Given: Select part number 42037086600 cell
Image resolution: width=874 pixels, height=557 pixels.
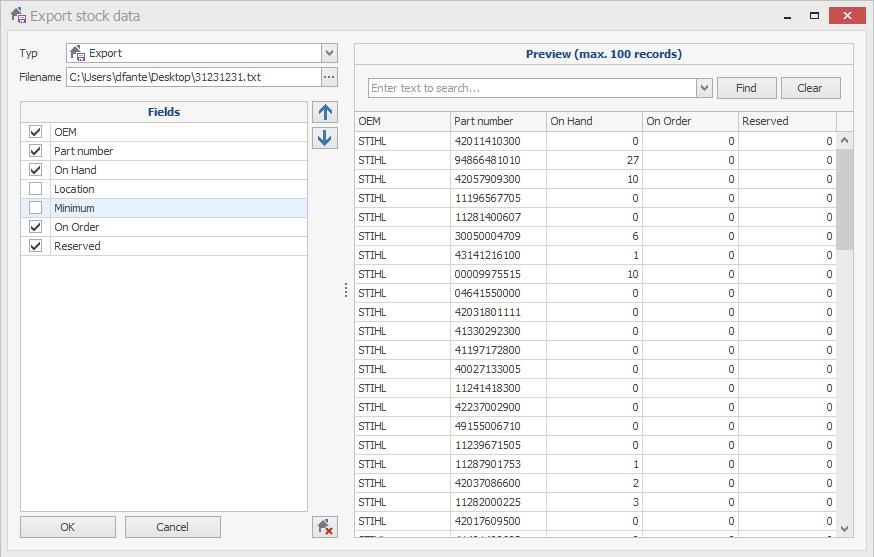Looking at the screenshot, I should click(498, 483).
